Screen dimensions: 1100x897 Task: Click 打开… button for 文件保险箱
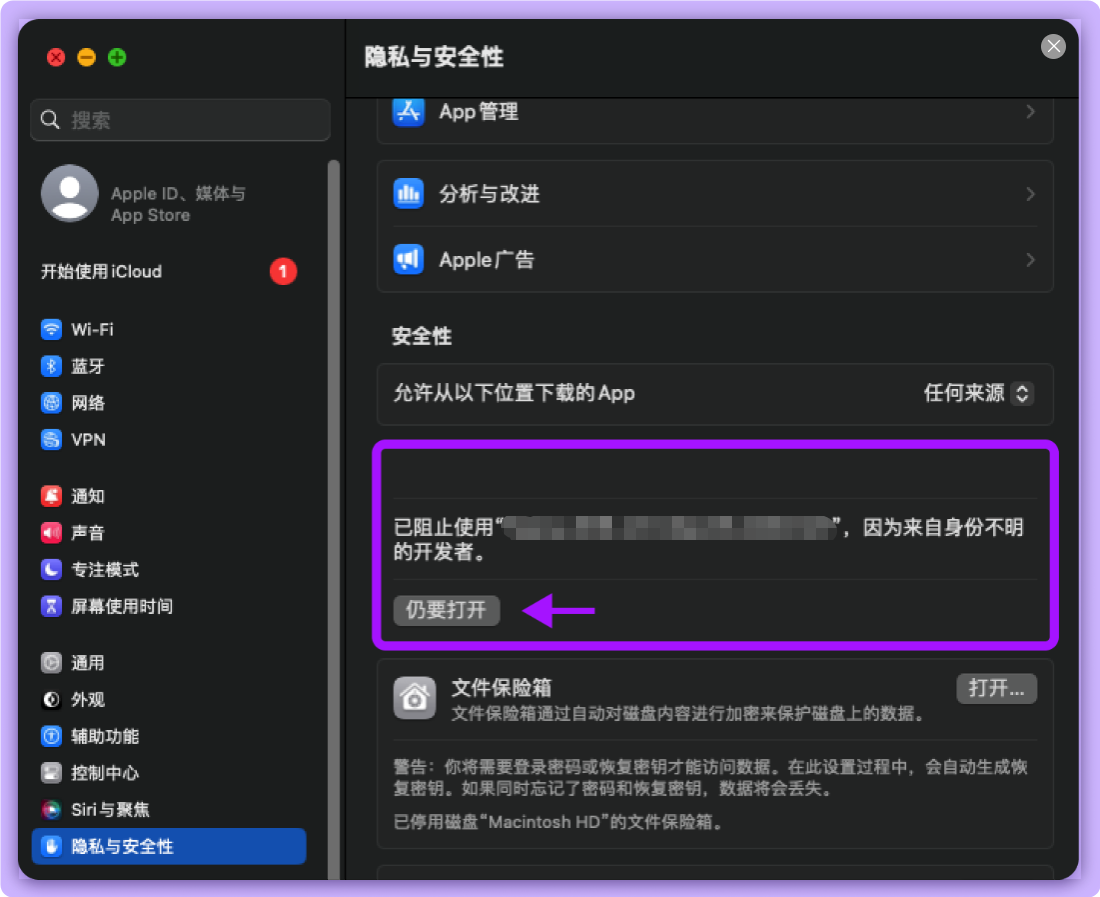tap(996, 688)
